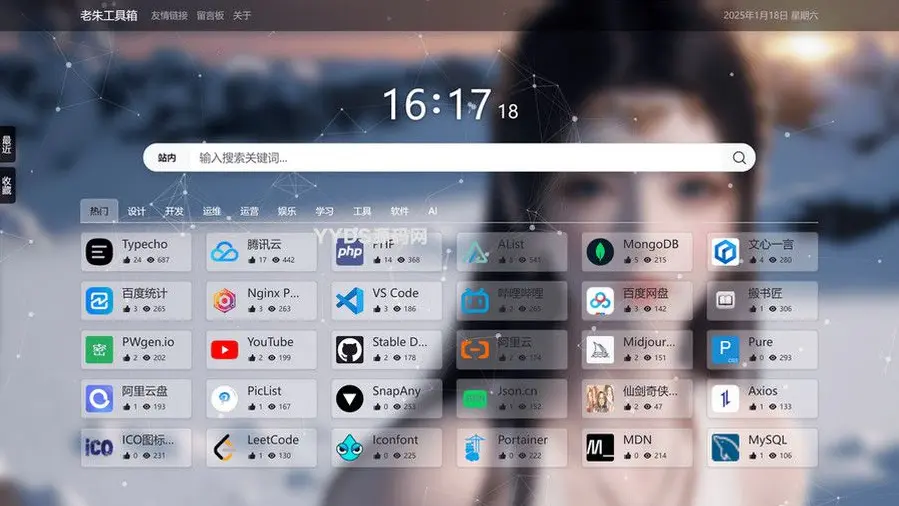Open the Nginx Proxy icon
The image size is (899, 506).
coord(224,301)
